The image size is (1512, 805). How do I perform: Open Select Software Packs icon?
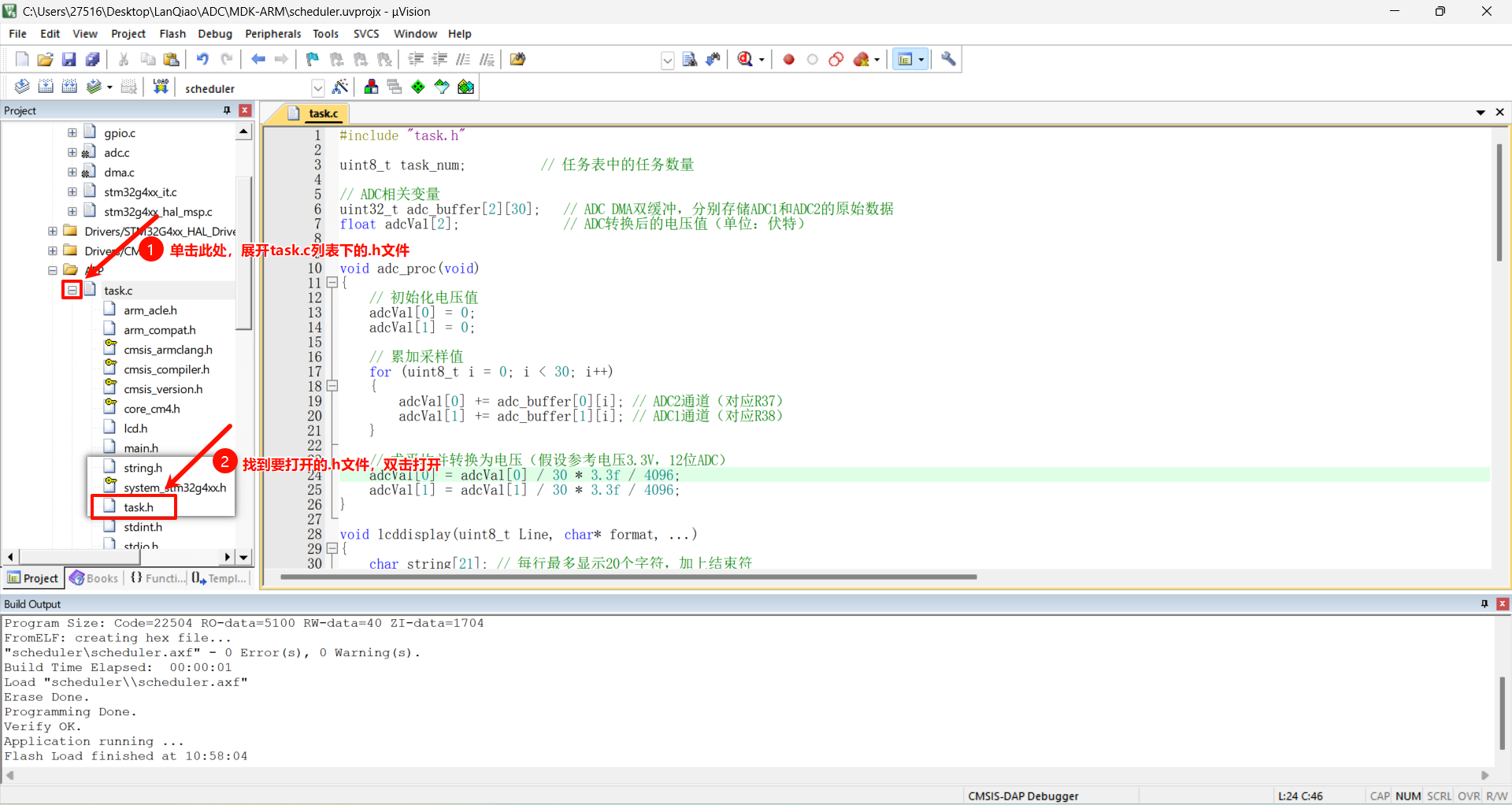tap(442, 87)
